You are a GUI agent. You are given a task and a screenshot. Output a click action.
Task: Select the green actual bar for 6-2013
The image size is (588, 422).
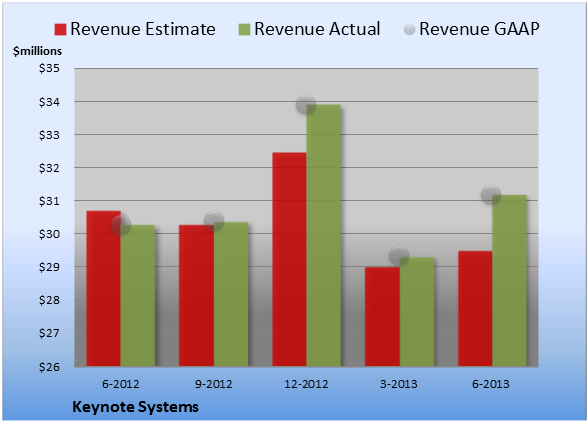tap(510, 281)
